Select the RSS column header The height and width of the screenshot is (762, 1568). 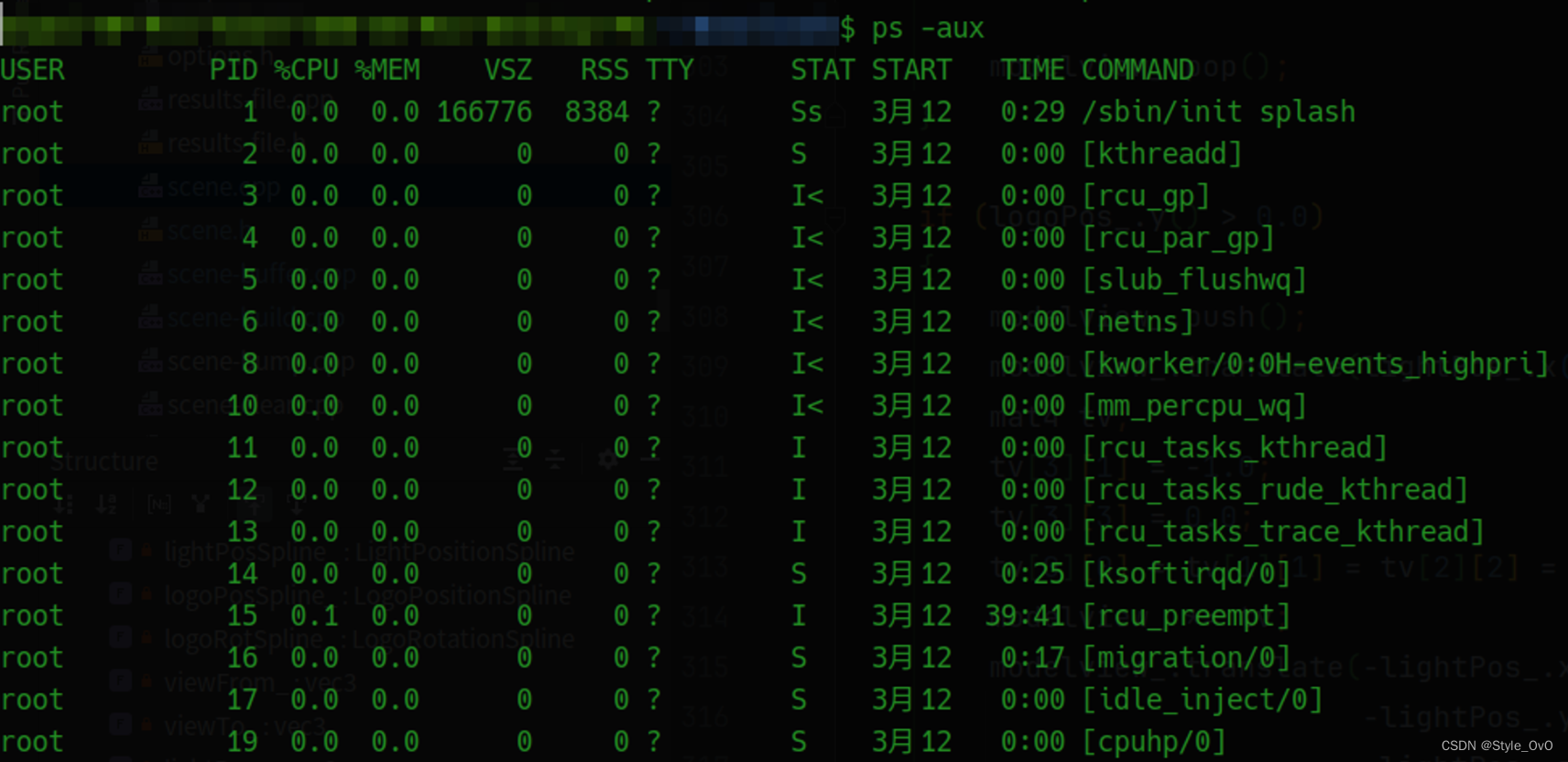click(x=604, y=71)
